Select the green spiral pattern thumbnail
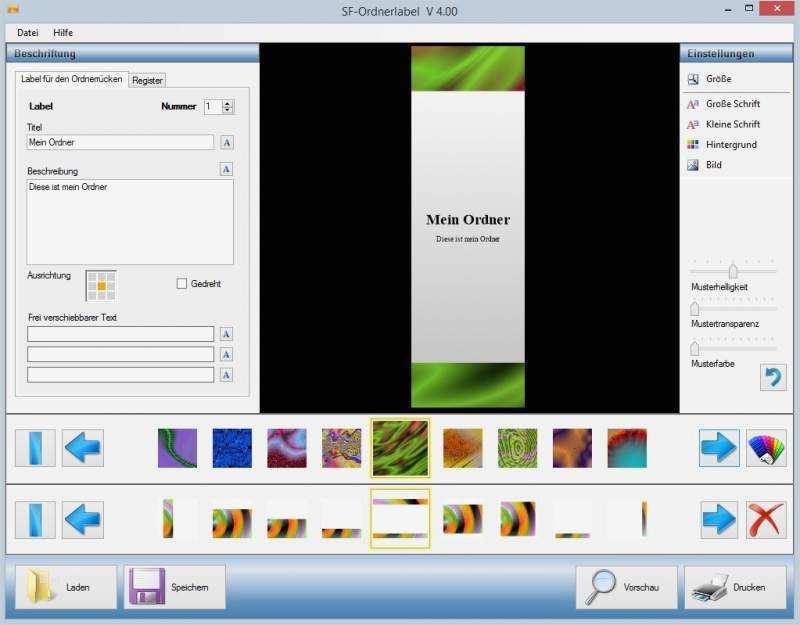 pyautogui.click(x=517, y=448)
